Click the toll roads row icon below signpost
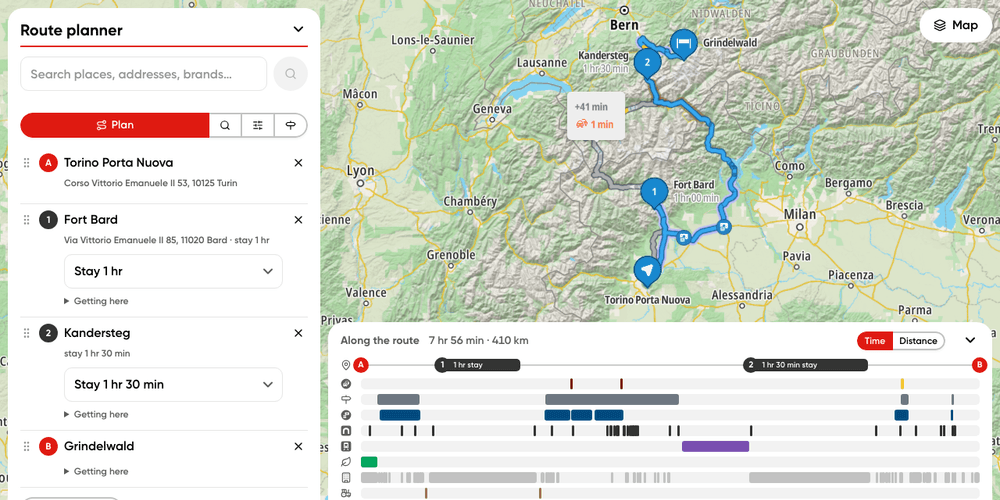Image resolution: width=1000 pixels, height=500 pixels. tap(346, 415)
